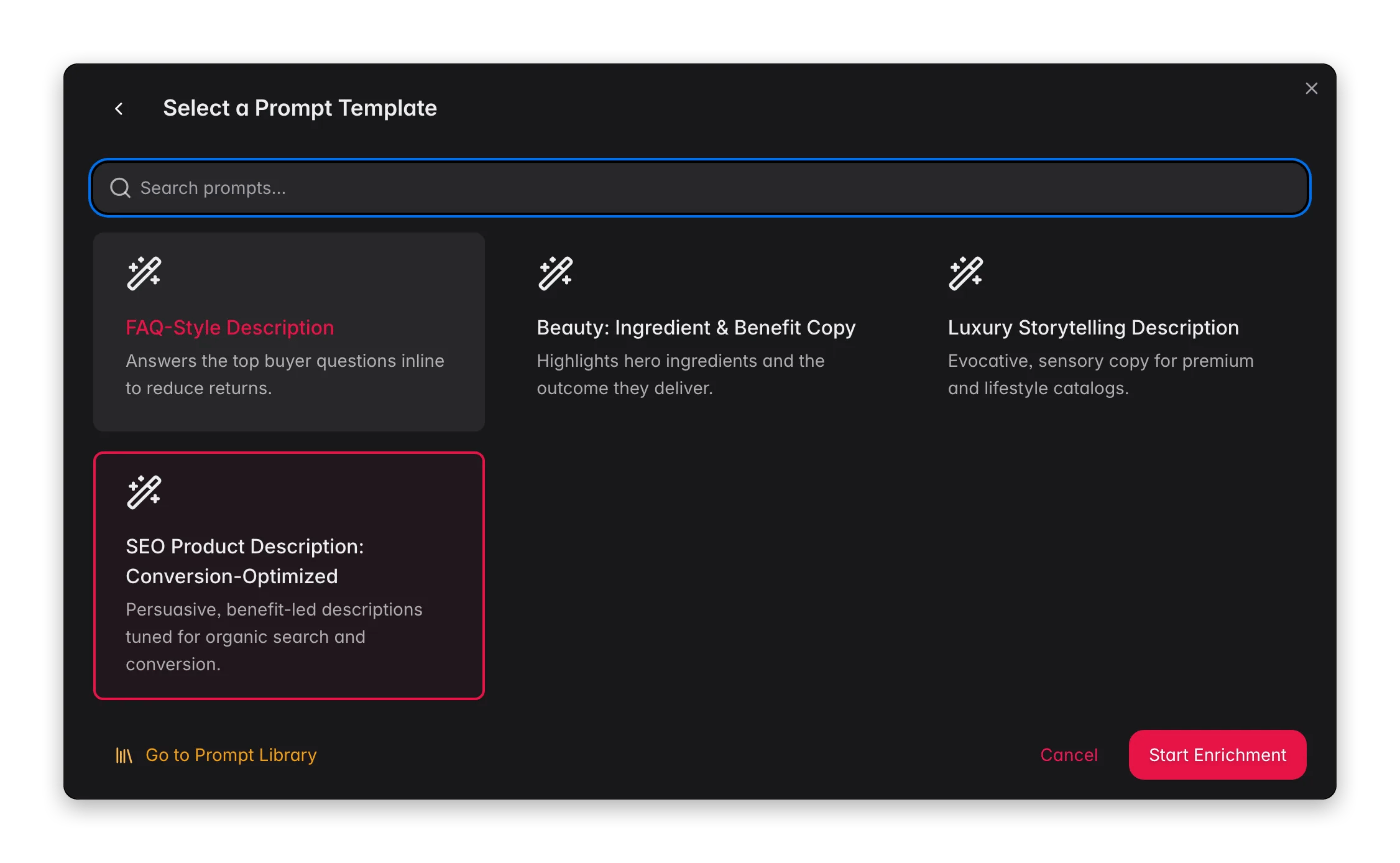Click the 'Select a Prompt Template' heading
The width and height of the screenshot is (1400, 863).
(300, 108)
